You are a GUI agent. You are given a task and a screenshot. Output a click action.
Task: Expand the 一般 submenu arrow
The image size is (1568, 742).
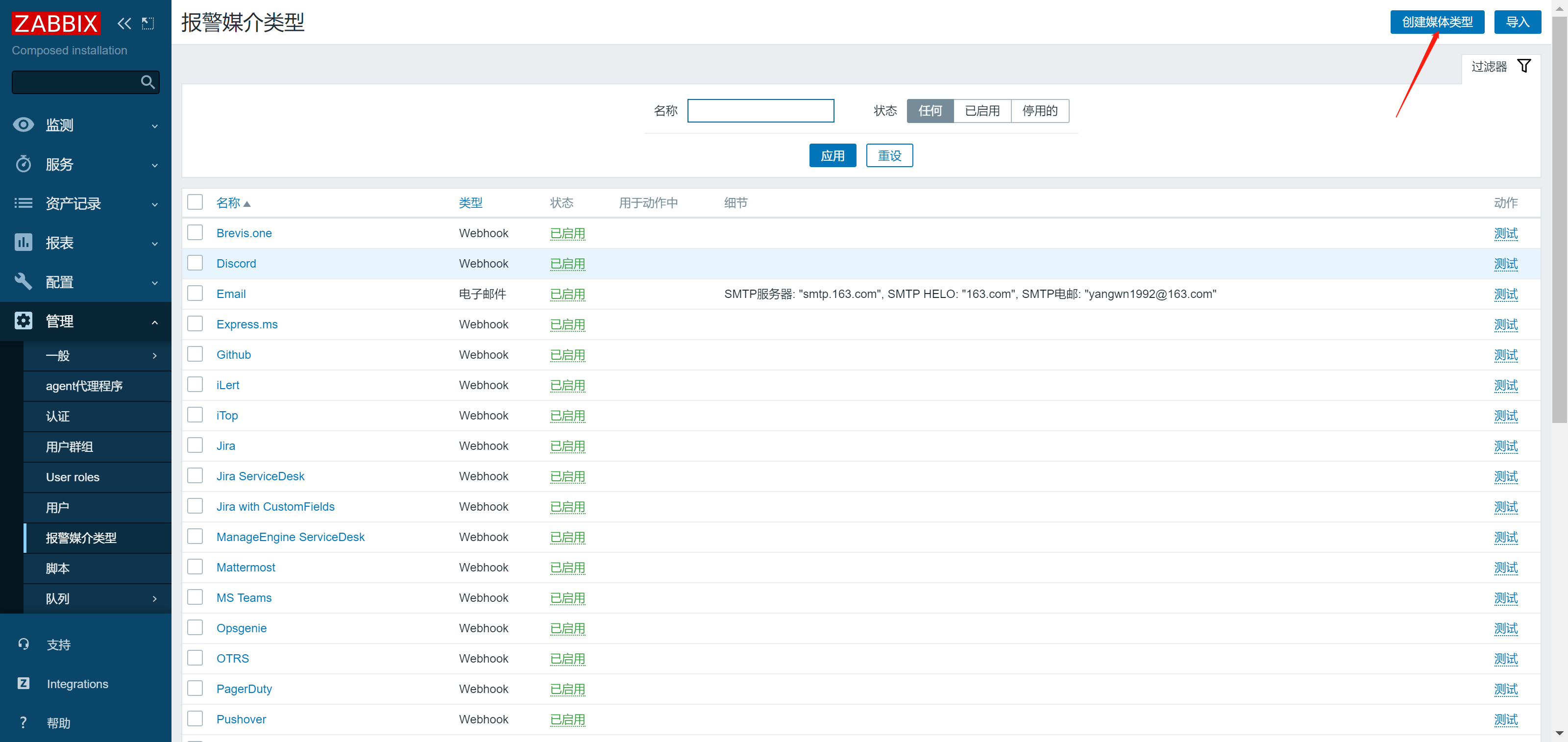point(155,355)
